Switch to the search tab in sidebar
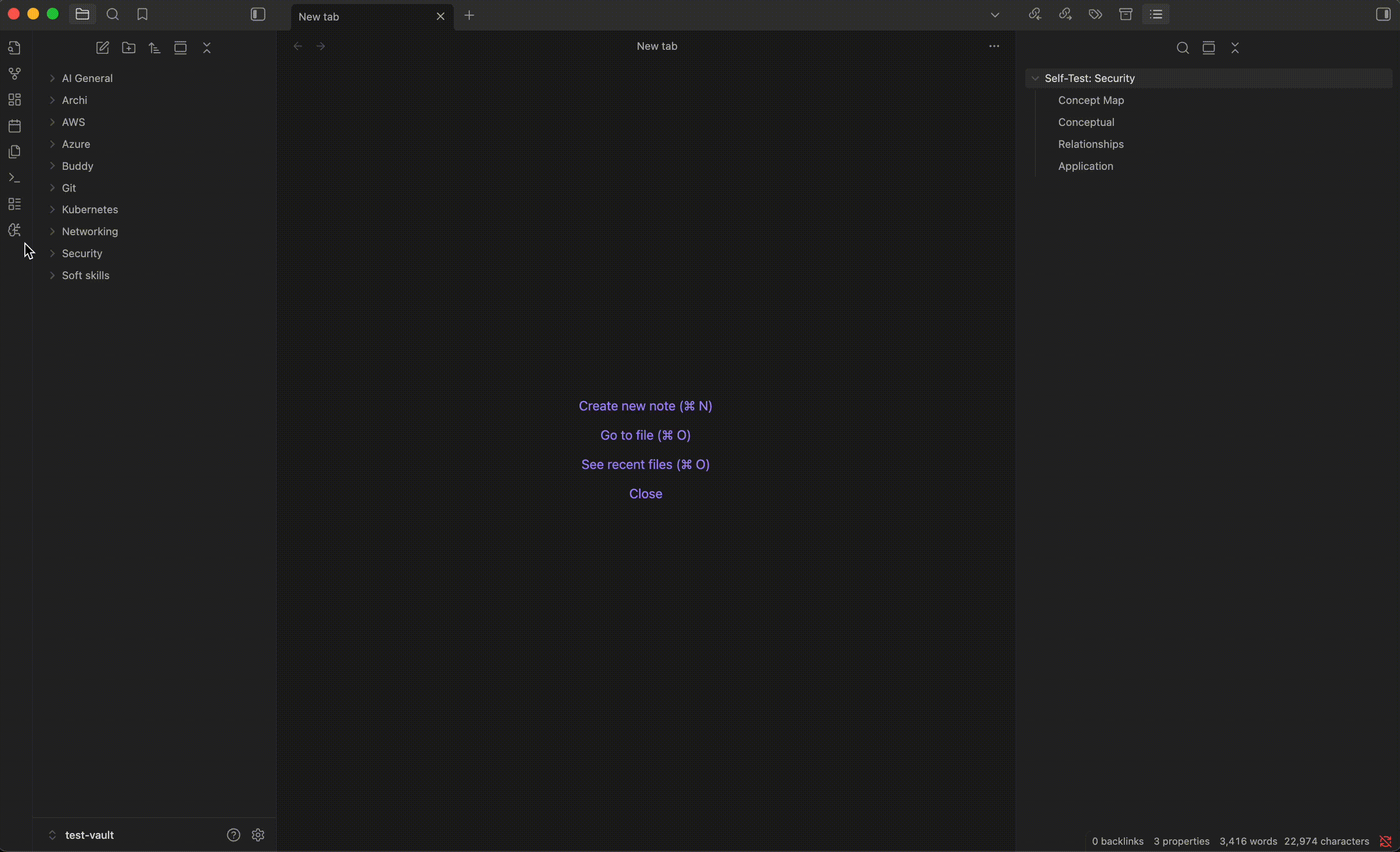Viewport: 1400px width, 852px height. click(113, 15)
